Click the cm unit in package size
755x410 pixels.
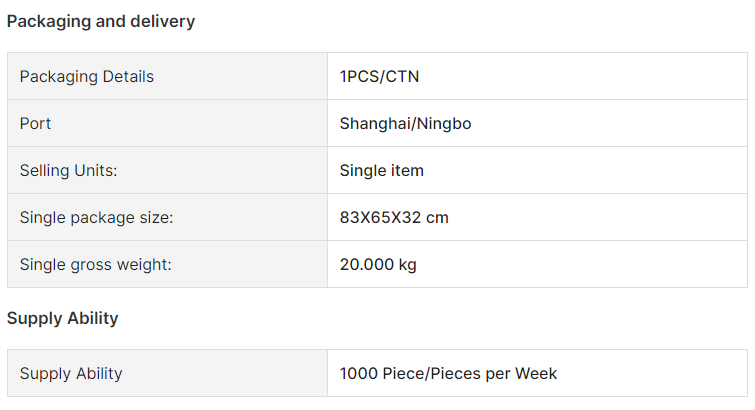(437, 218)
